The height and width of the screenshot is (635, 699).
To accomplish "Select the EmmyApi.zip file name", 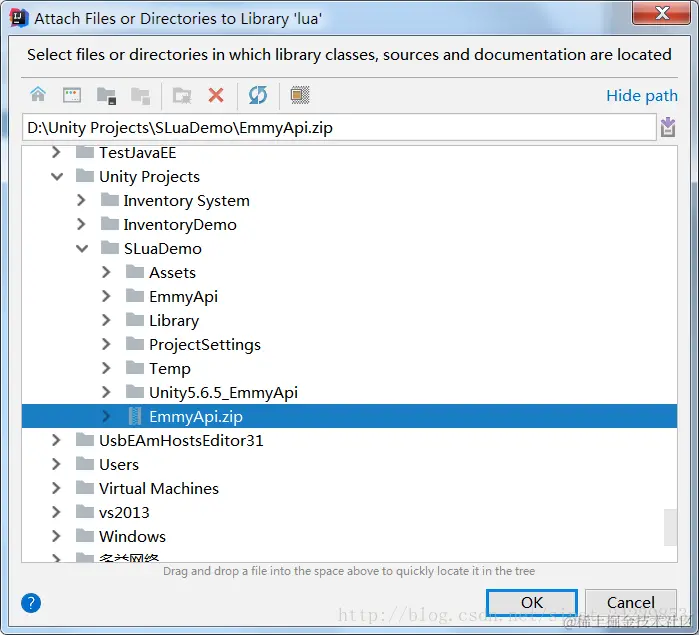I will (x=196, y=417).
